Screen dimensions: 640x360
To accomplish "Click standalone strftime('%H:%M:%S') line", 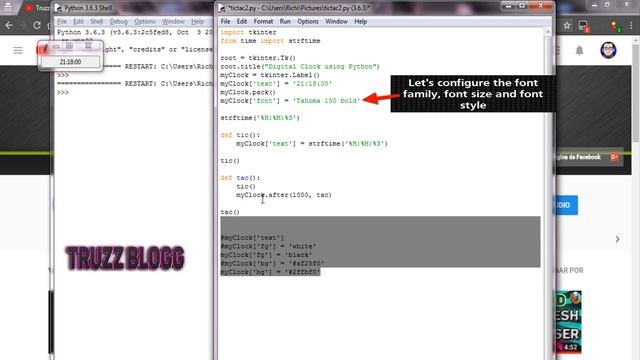I will click(260, 118).
